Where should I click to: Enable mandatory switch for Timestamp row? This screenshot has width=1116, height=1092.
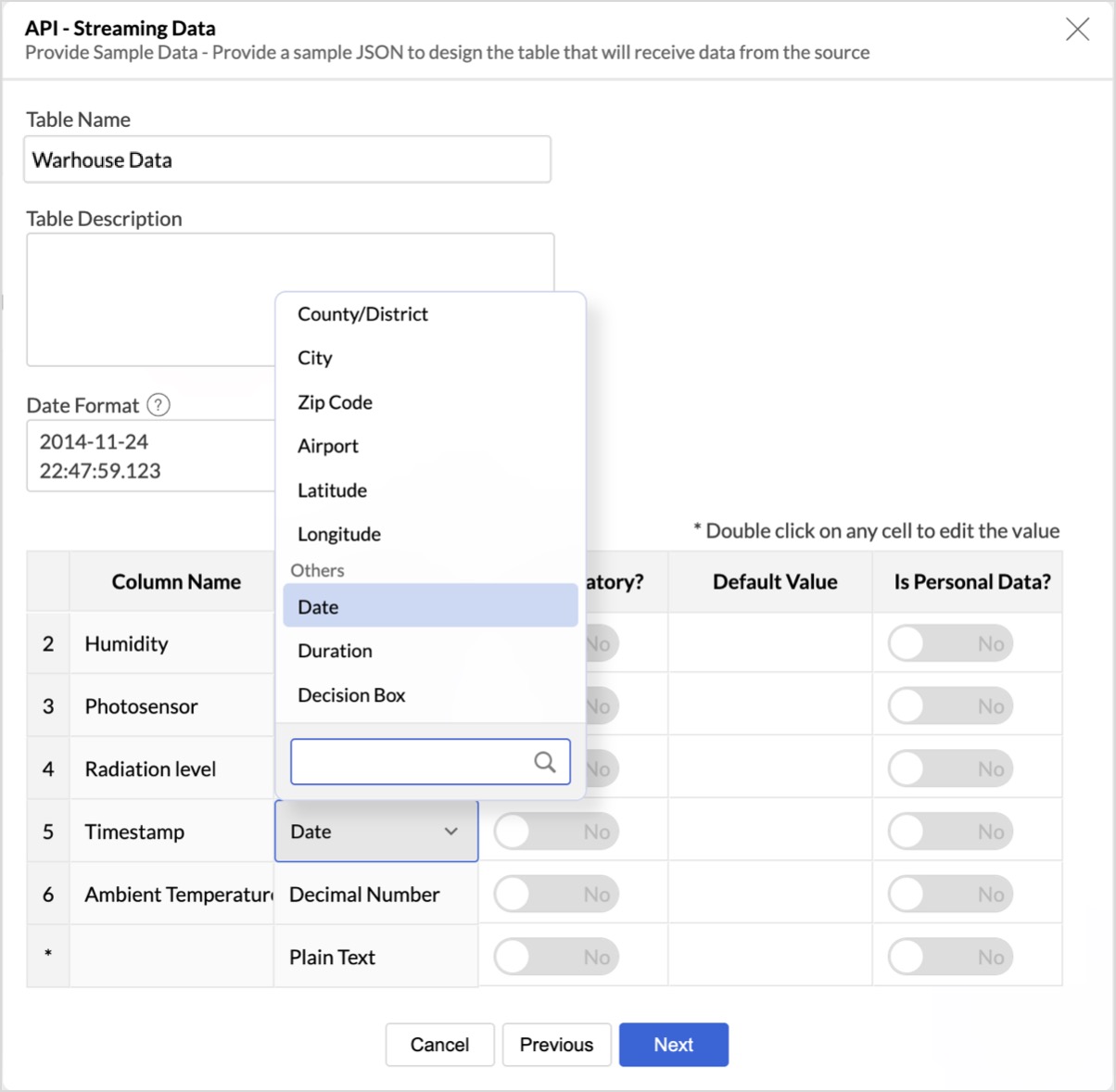556,832
